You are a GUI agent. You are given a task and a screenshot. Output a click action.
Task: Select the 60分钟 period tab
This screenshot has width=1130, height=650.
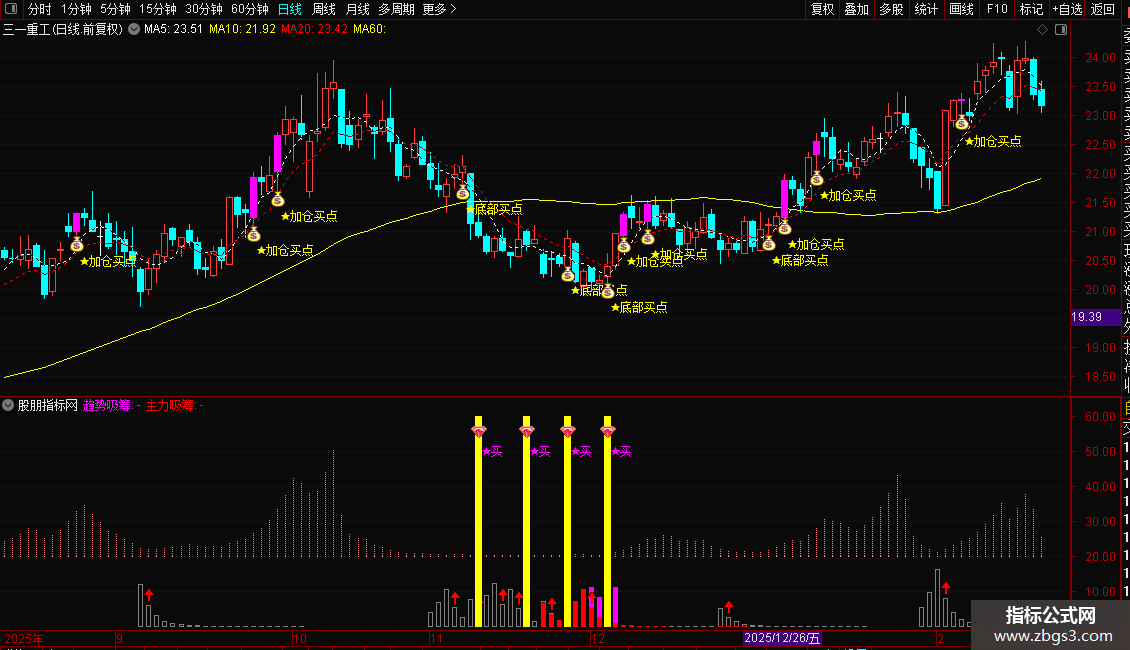(250, 9)
